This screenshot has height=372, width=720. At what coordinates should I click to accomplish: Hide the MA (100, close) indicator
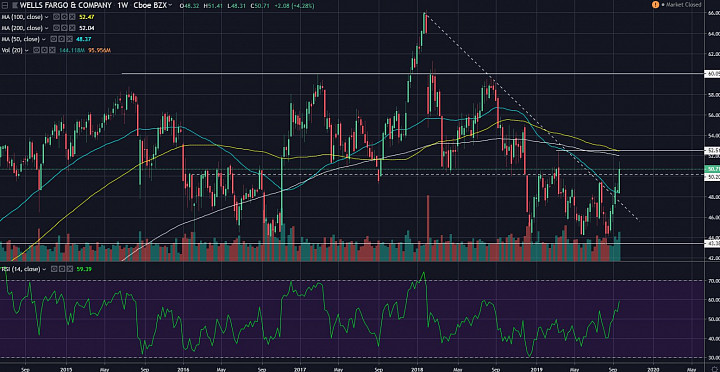56,17
